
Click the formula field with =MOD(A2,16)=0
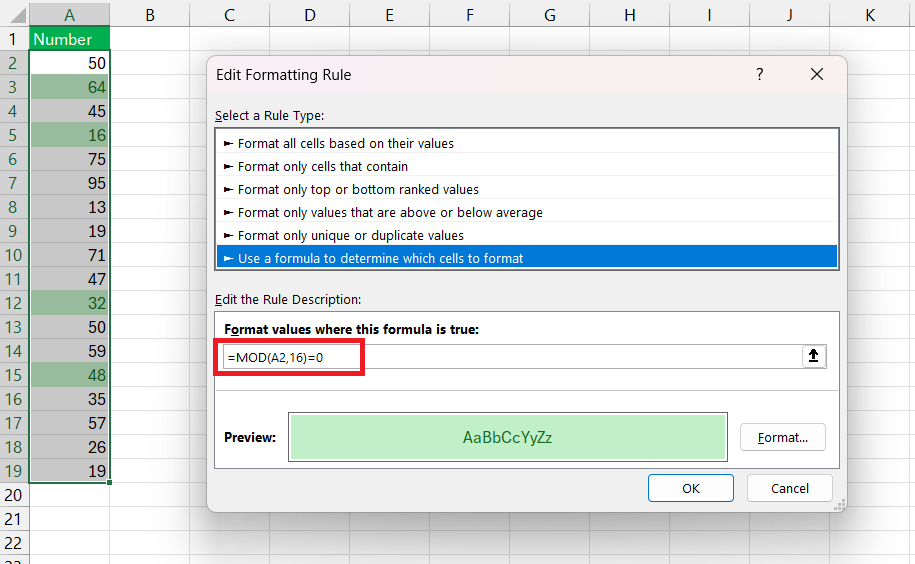click(512, 357)
